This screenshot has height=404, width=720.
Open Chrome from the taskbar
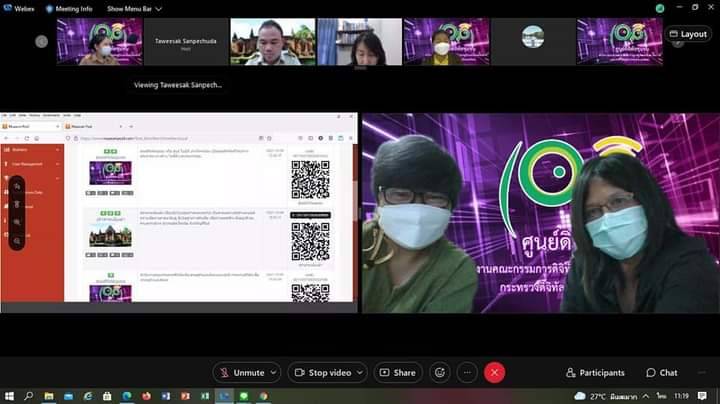click(264, 396)
